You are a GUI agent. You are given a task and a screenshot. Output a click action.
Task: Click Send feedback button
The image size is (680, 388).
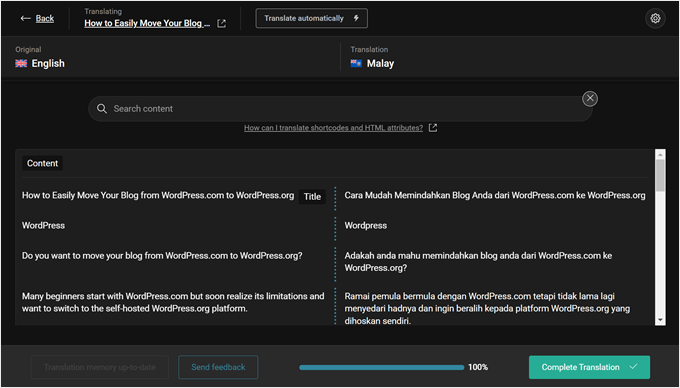(x=218, y=367)
